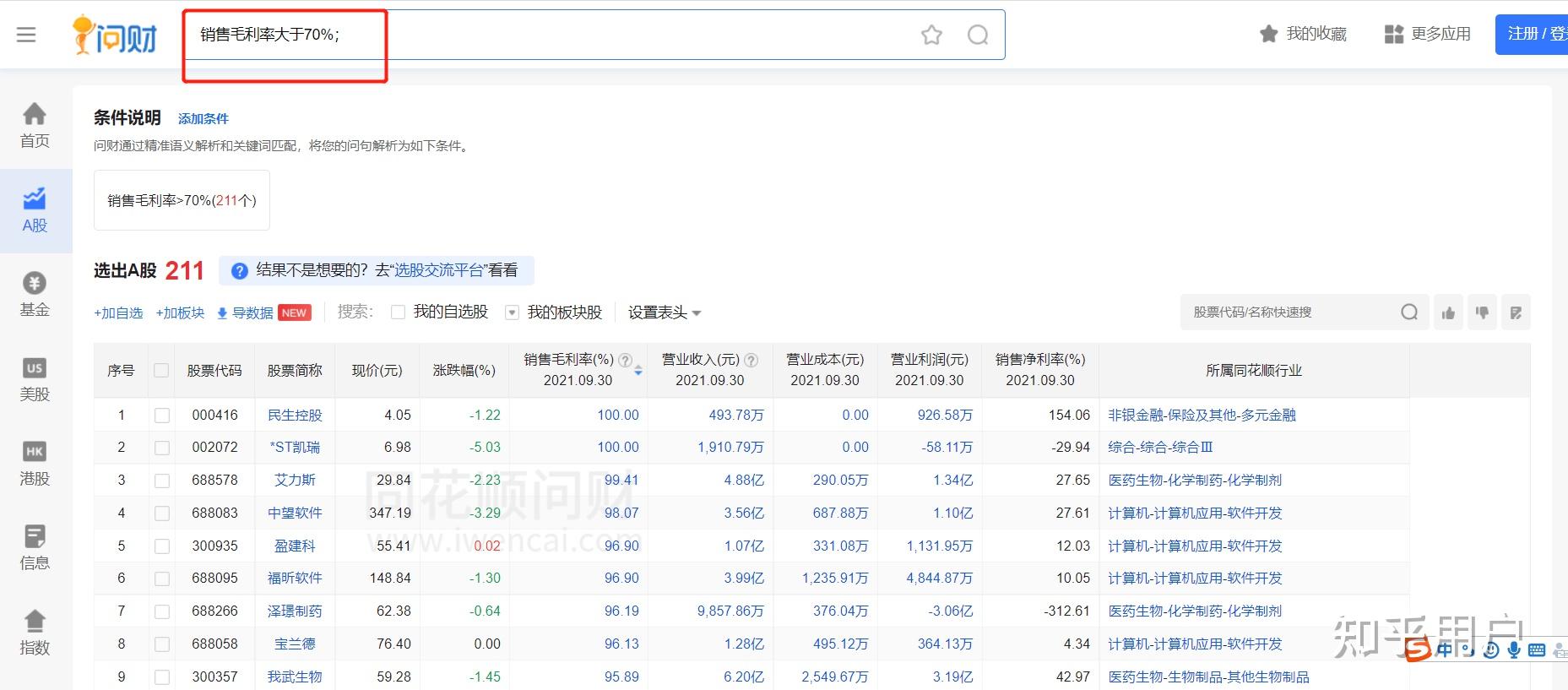
Task: Switch to 基金 section
Action: 35,295
